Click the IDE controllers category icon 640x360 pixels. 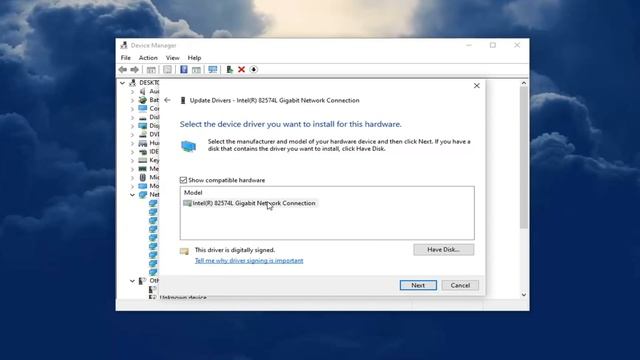[142, 151]
